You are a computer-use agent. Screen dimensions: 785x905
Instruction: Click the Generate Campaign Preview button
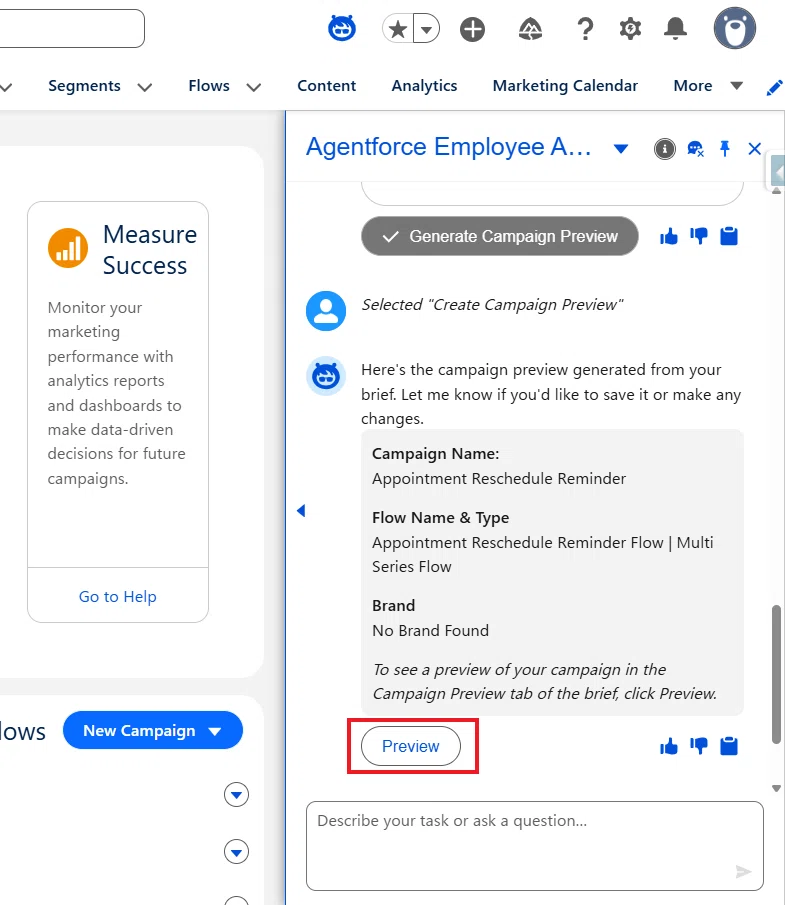[x=500, y=236]
